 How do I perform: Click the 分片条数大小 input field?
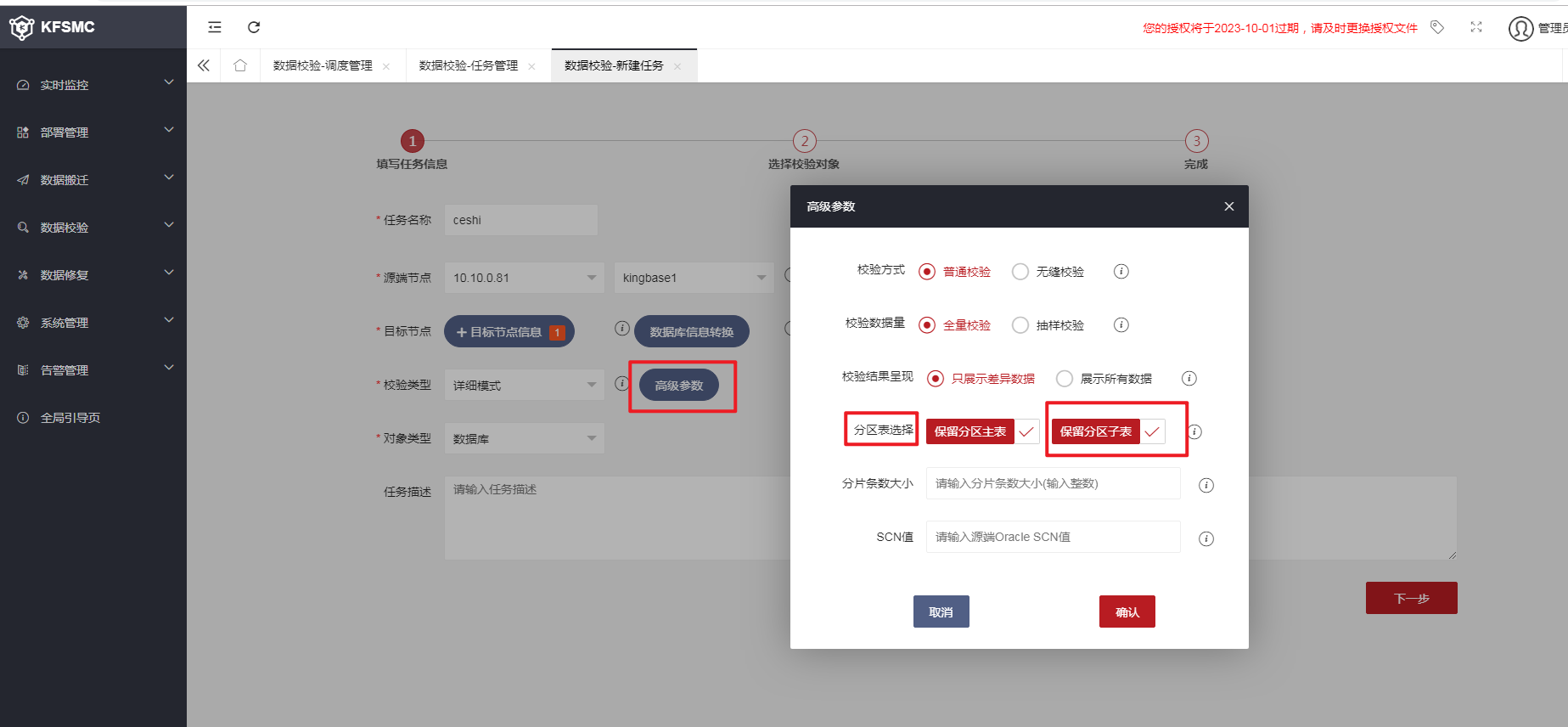click(1053, 483)
